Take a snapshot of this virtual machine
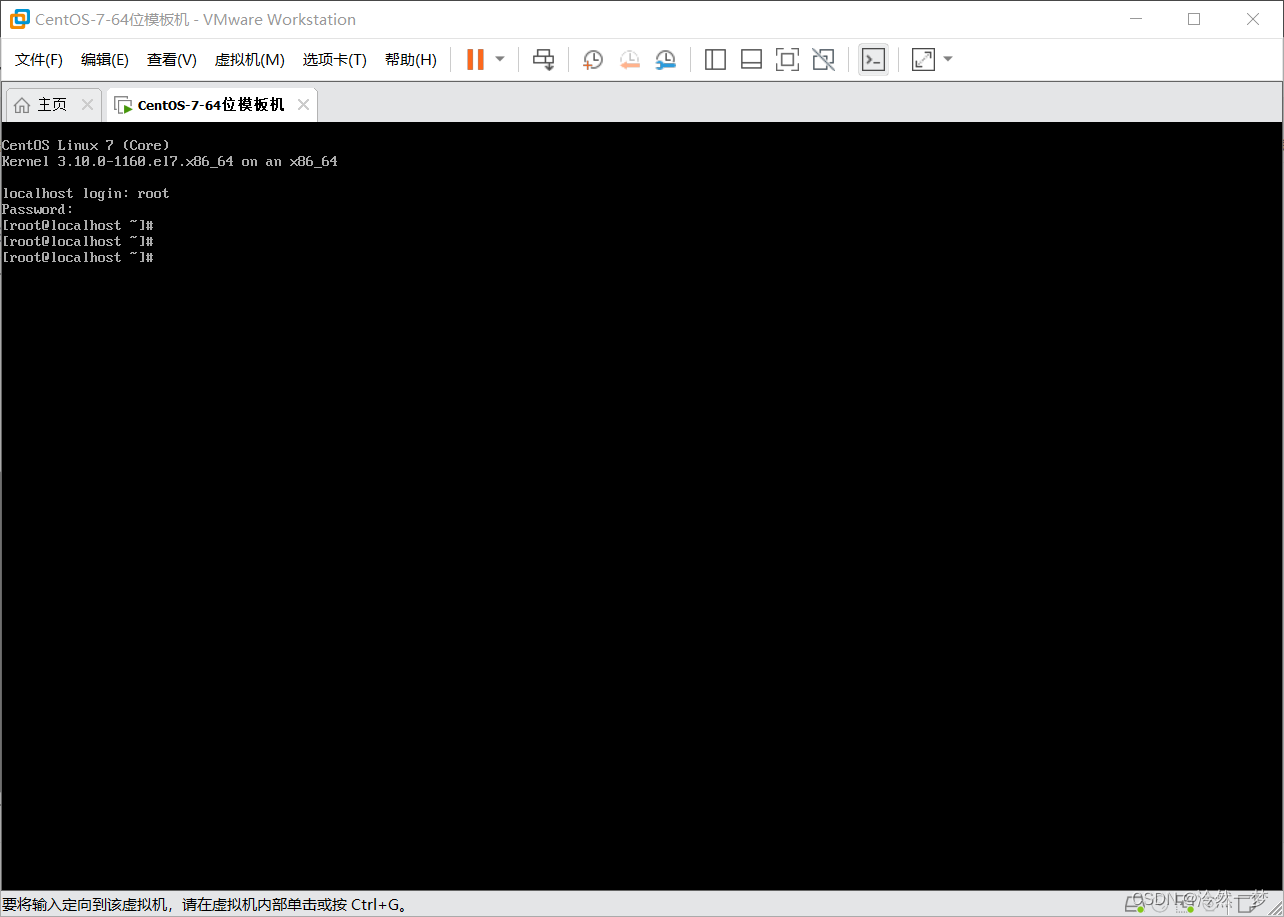Screen dimensions: 1284x917 (593, 60)
